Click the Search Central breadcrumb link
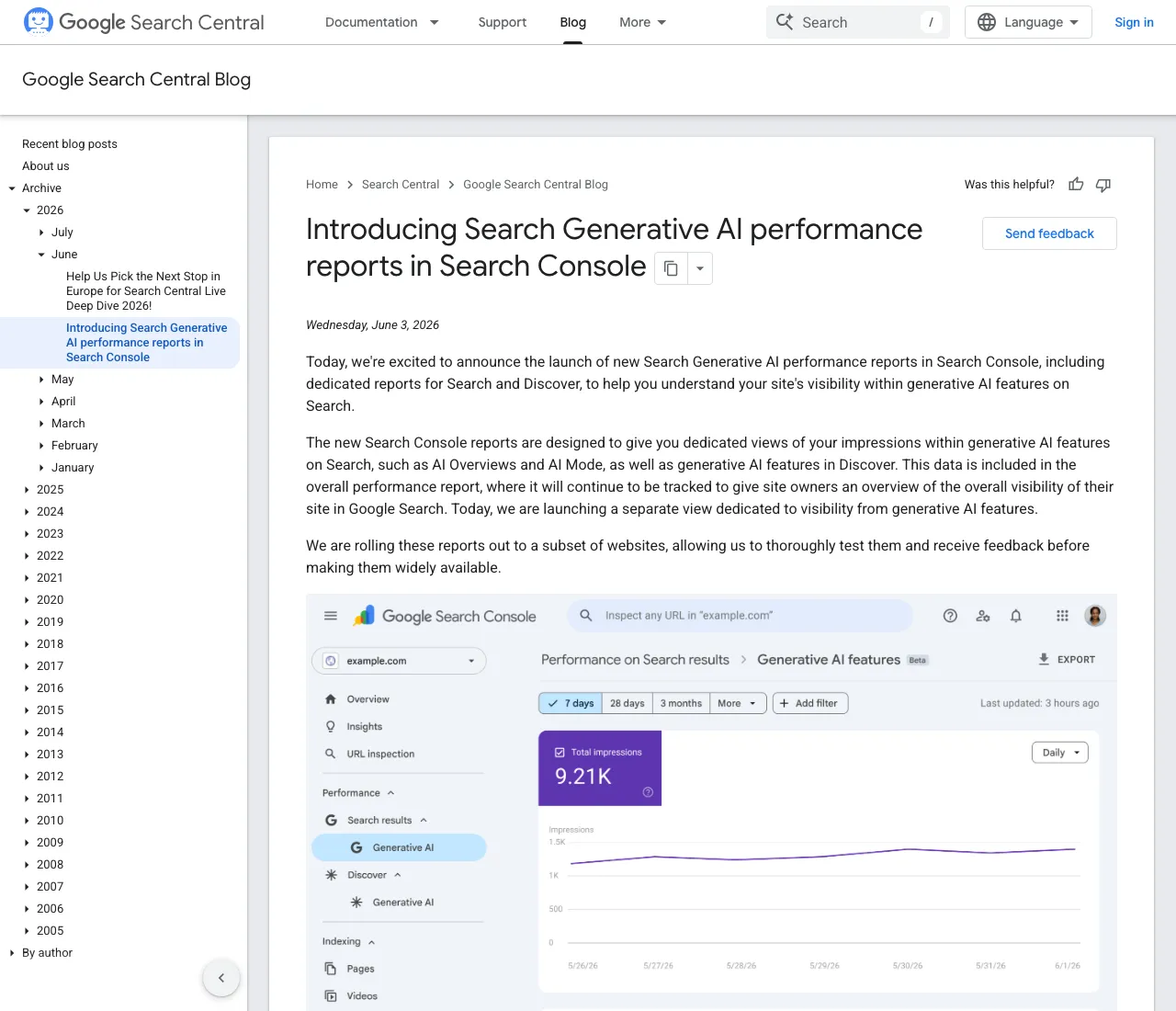The image size is (1176, 1011). (401, 185)
